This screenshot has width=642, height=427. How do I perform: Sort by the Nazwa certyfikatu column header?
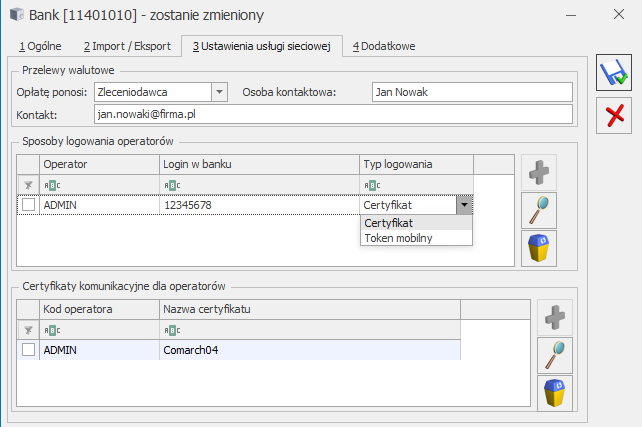pos(310,309)
